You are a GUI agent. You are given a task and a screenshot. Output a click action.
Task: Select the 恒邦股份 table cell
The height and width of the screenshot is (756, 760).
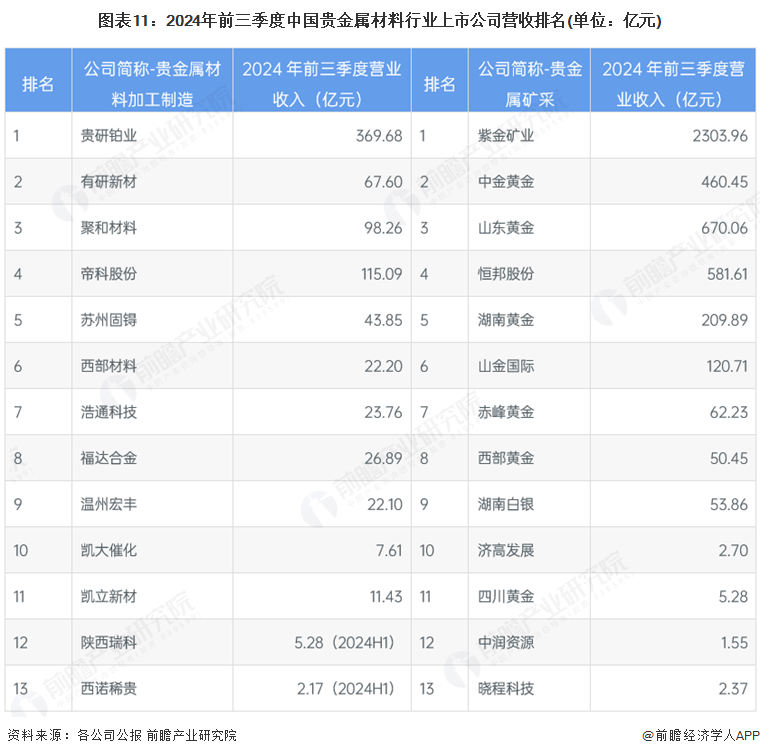(x=506, y=274)
